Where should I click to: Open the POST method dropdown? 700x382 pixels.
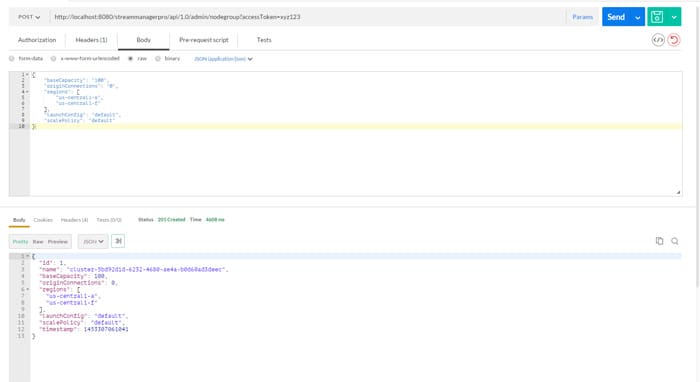(x=29, y=17)
